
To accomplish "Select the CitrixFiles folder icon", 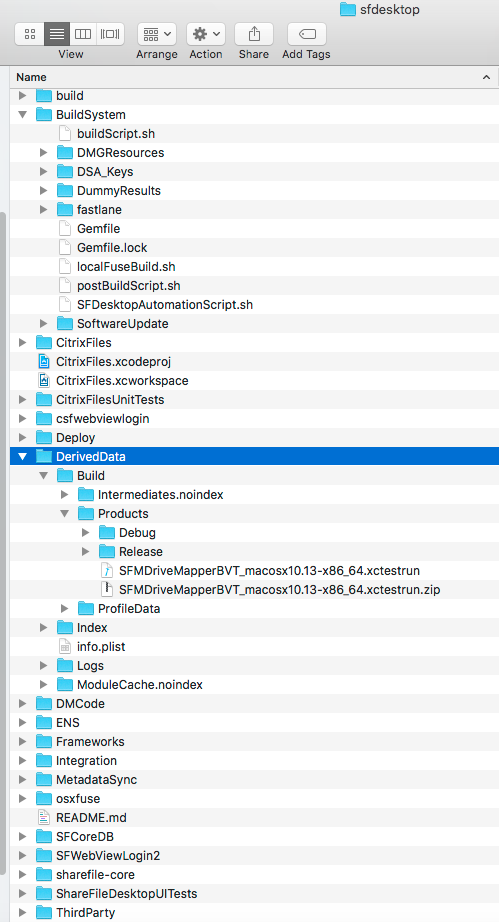I will 43,342.
